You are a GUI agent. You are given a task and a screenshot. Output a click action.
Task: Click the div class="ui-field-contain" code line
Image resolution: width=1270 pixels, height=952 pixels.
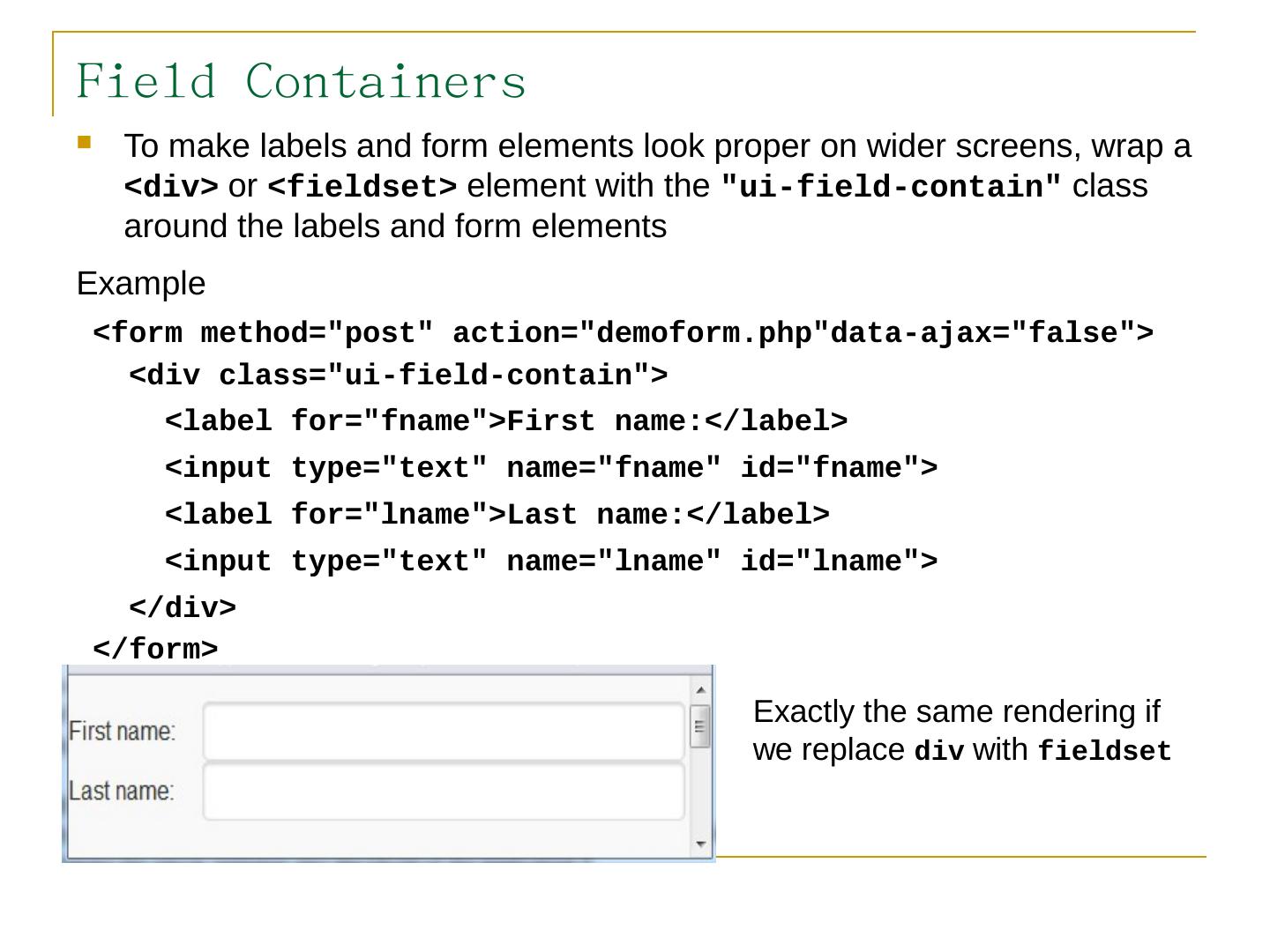pyautogui.click(x=399, y=376)
